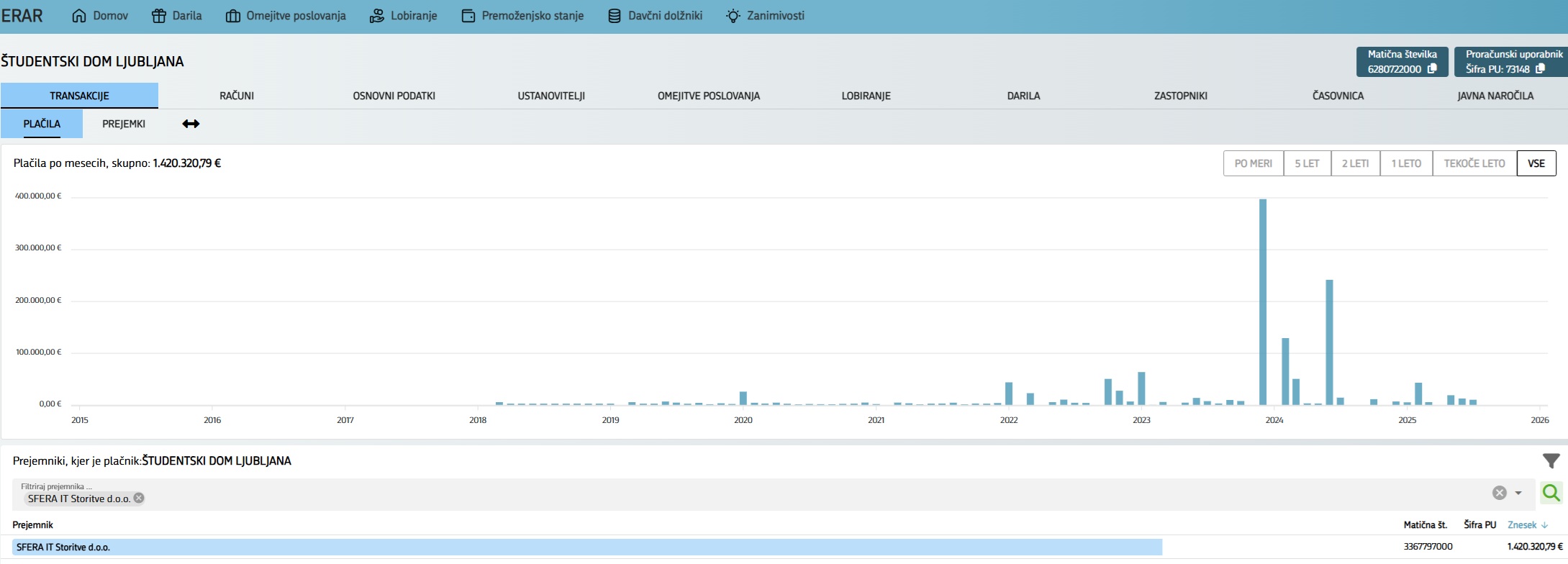1568x564 pixels.
Task: Open the Zanimivosti lightbulb item
Action: point(765,16)
